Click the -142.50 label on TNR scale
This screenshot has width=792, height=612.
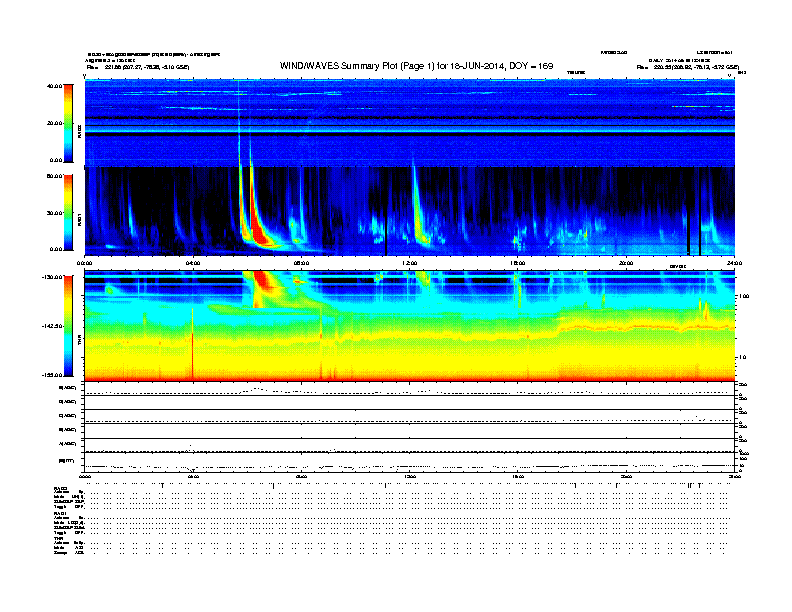[x=53, y=326]
